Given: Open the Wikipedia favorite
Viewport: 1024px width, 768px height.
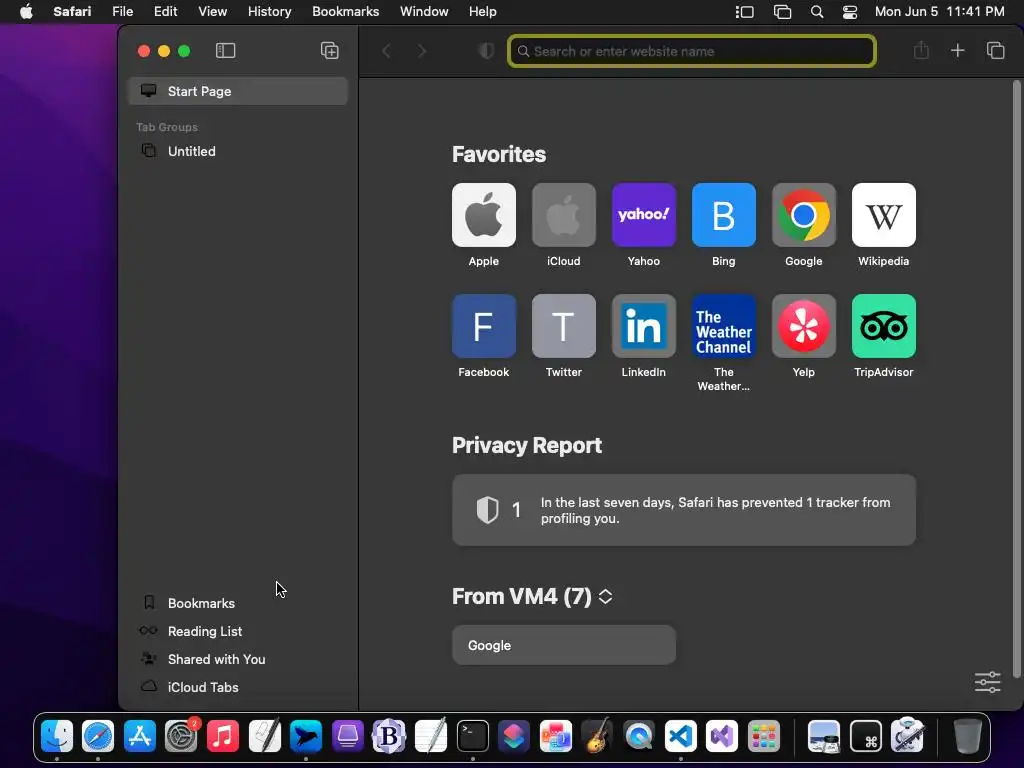Looking at the screenshot, I should (x=884, y=215).
